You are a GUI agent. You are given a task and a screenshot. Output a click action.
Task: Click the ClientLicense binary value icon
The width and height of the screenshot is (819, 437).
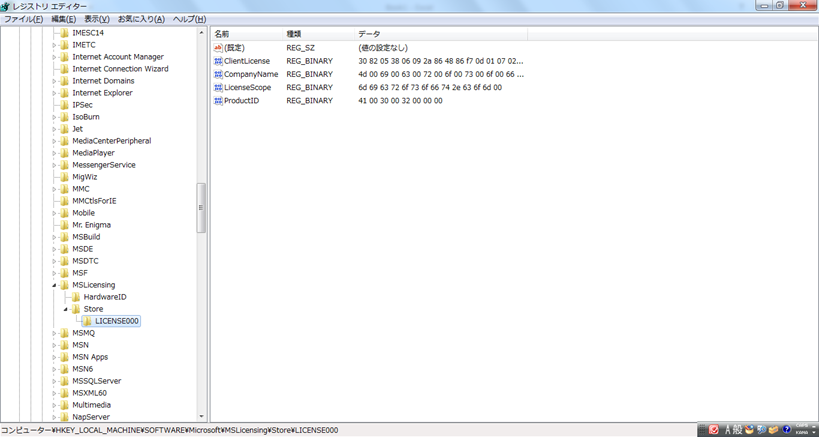point(218,61)
